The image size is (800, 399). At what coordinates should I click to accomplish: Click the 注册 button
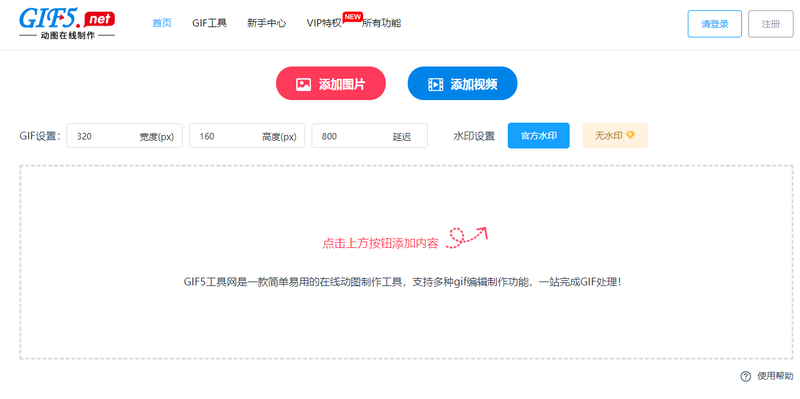coord(770,24)
